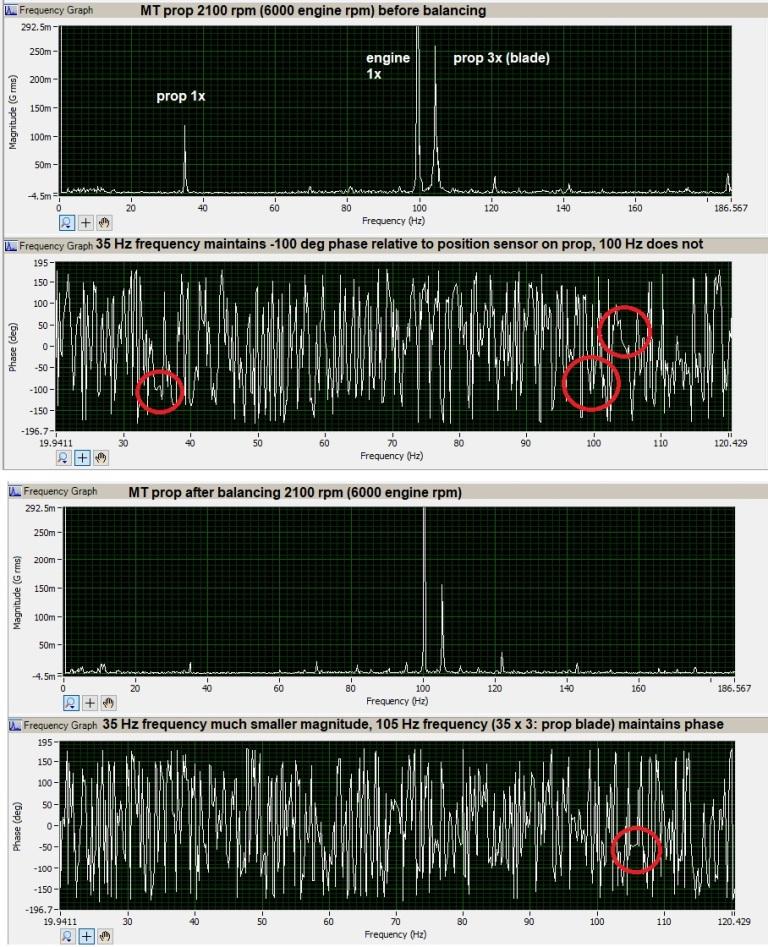The height and width of the screenshot is (947, 768).
Task: Pick hand pan tool under after-balancing magnitude graph
Action: (x=107, y=703)
